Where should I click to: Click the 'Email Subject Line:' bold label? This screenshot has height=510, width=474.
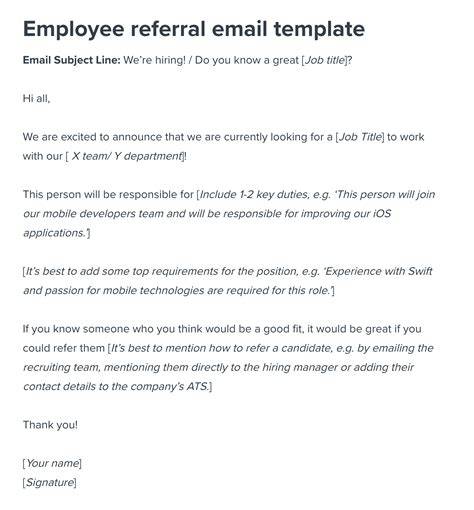tap(71, 60)
